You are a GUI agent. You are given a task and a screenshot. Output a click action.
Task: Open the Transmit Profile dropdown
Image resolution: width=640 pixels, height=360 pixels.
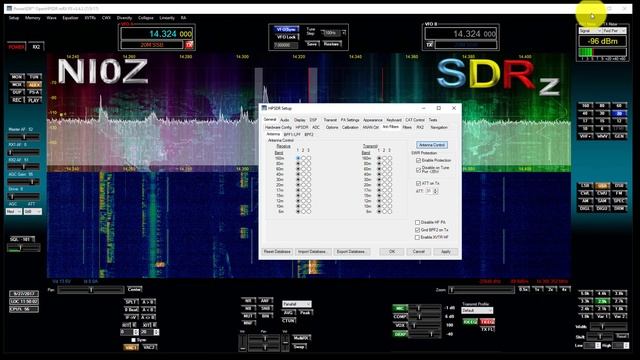tap(477, 311)
